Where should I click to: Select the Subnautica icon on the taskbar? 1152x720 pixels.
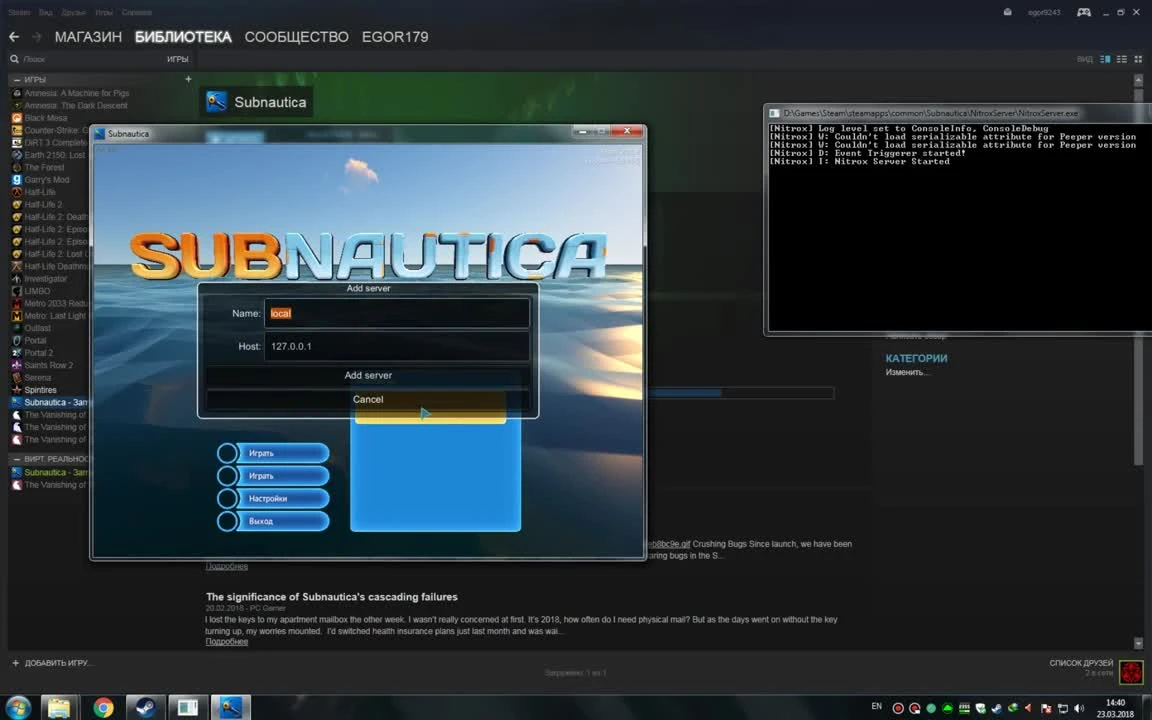click(230, 708)
